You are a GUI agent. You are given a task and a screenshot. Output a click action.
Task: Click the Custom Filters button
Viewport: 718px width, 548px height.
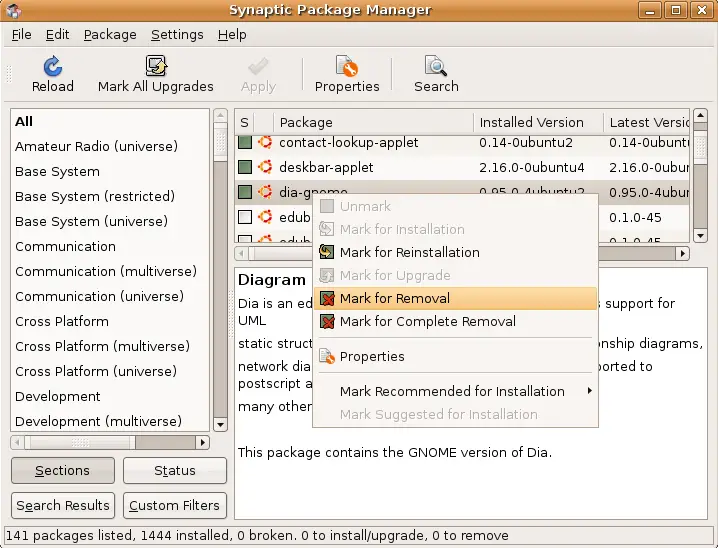click(175, 505)
